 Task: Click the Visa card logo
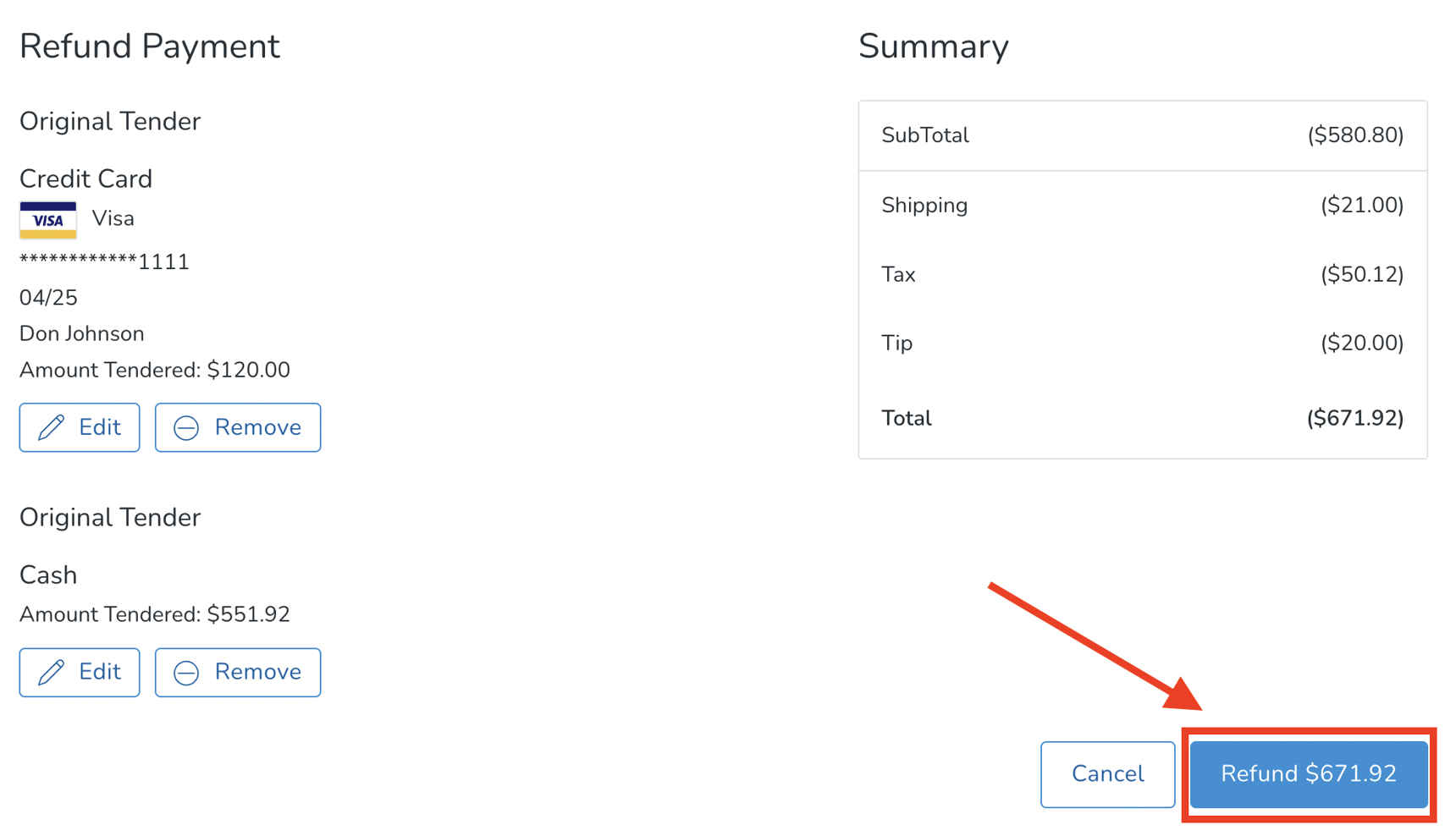click(x=48, y=220)
